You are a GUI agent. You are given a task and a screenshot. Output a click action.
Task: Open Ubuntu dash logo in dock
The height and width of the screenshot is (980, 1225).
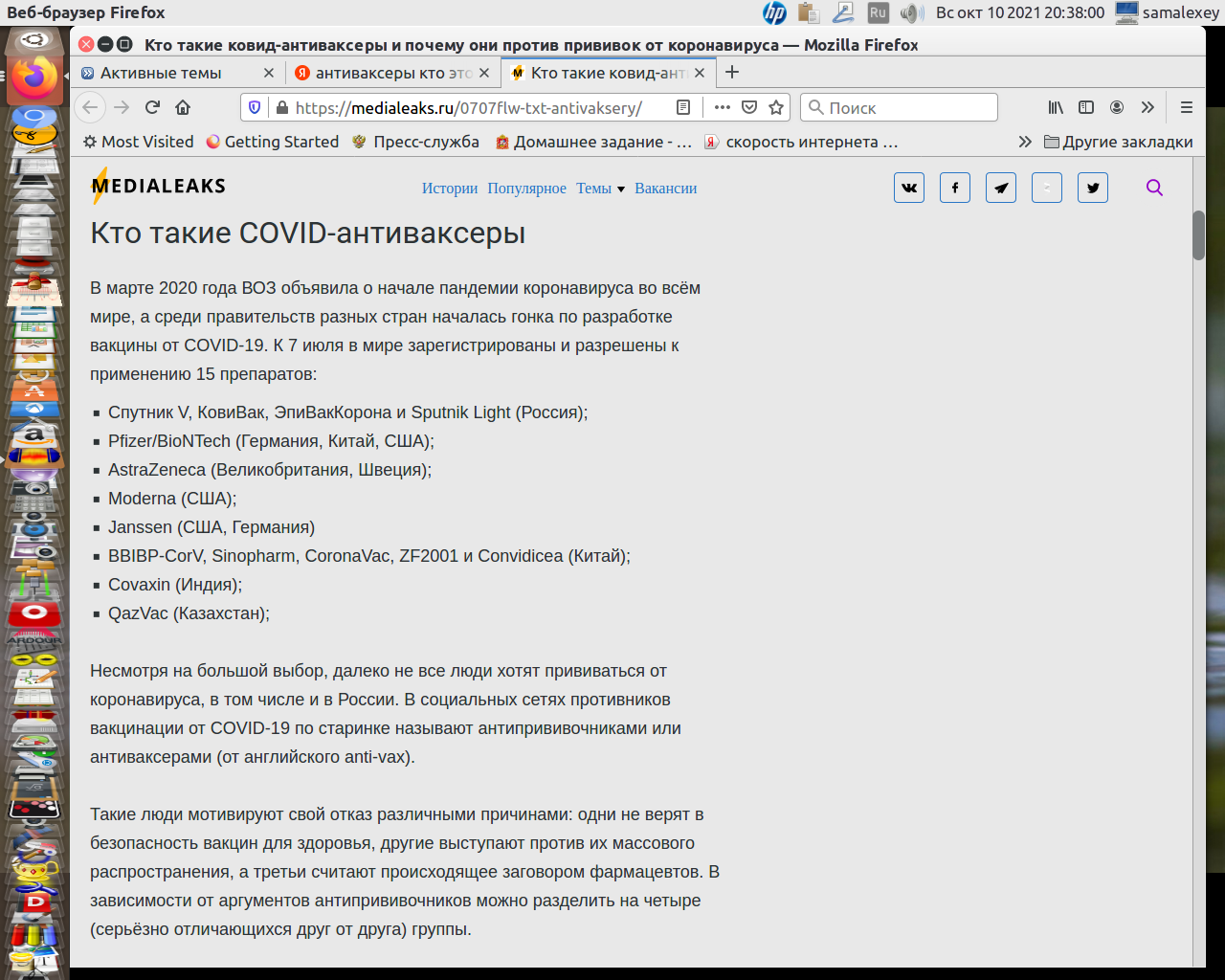click(x=35, y=41)
